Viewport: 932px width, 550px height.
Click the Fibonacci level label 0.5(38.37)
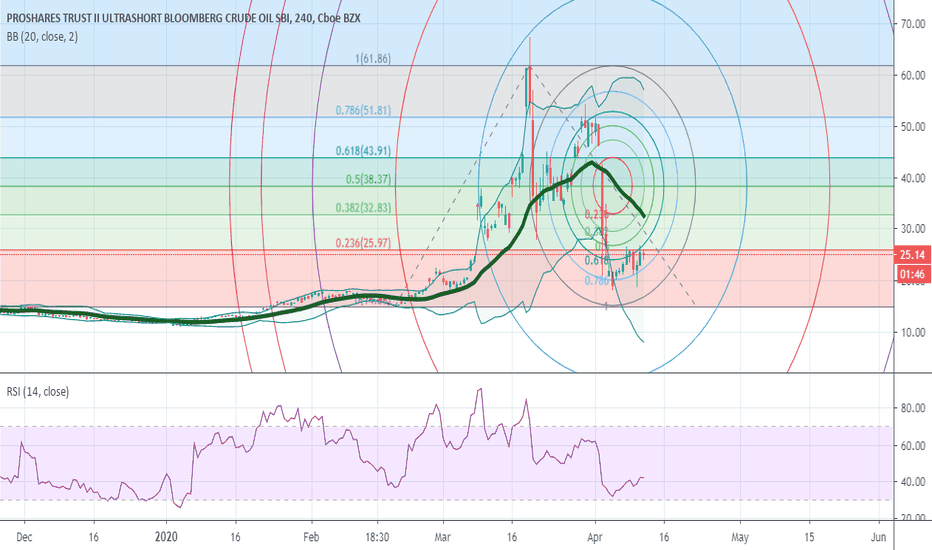tap(369, 179)
